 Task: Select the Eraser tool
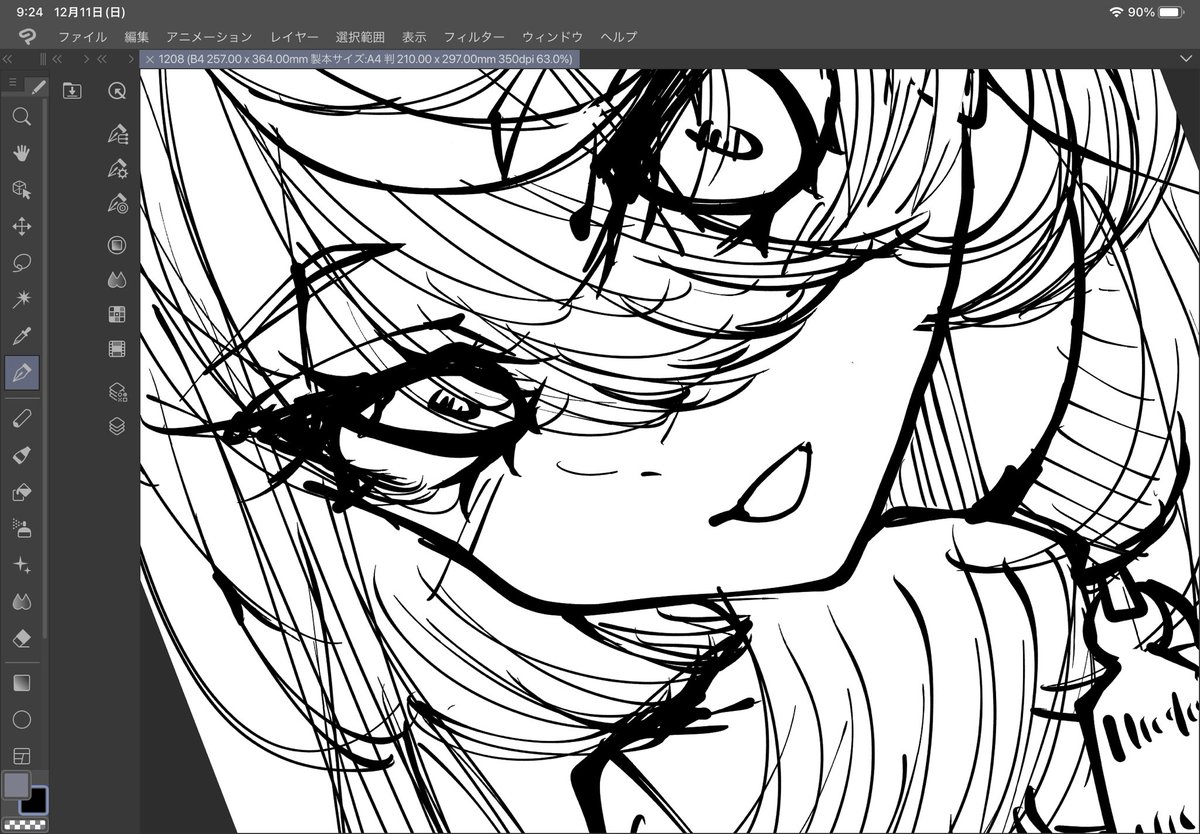[x=21, y=638]
